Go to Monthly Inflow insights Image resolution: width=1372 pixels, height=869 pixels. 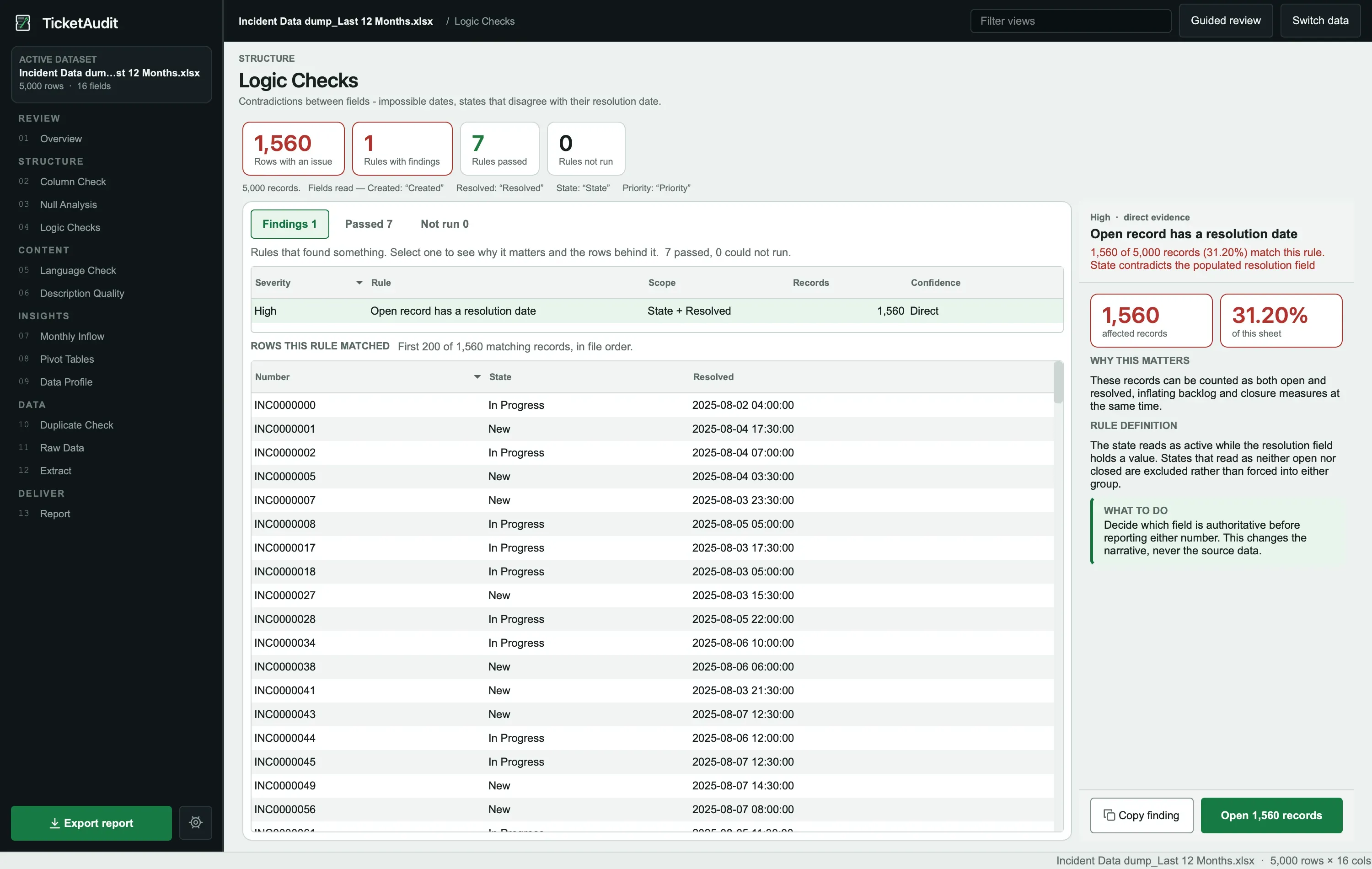[72, 336]
